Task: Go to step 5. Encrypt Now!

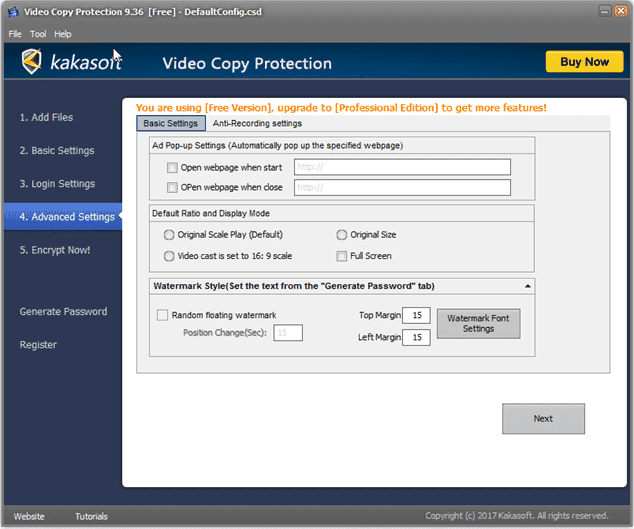Action: click(55, 250)
